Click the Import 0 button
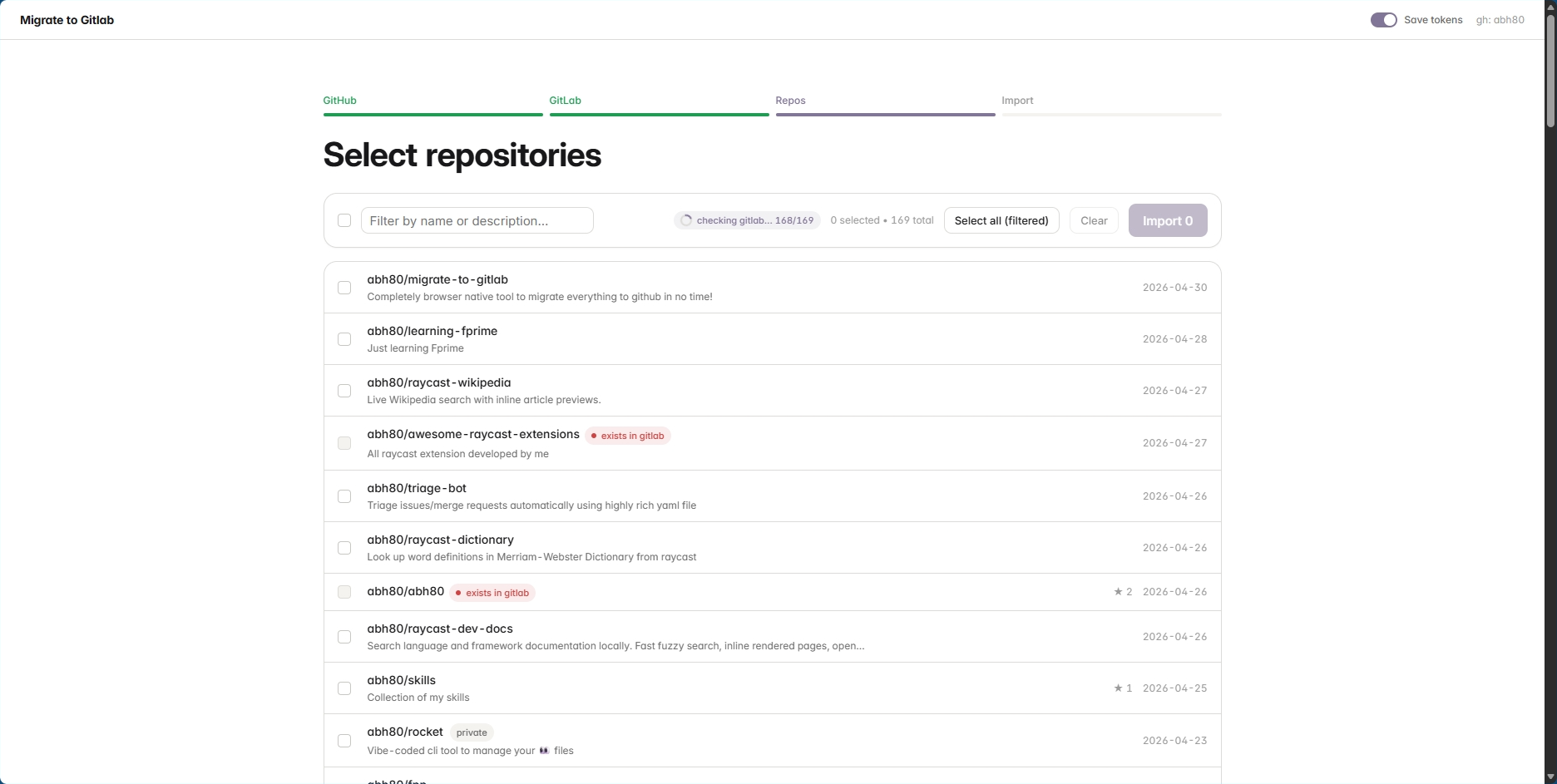Viewport: 1557px width, 784px height. [x=1168, y=220]
